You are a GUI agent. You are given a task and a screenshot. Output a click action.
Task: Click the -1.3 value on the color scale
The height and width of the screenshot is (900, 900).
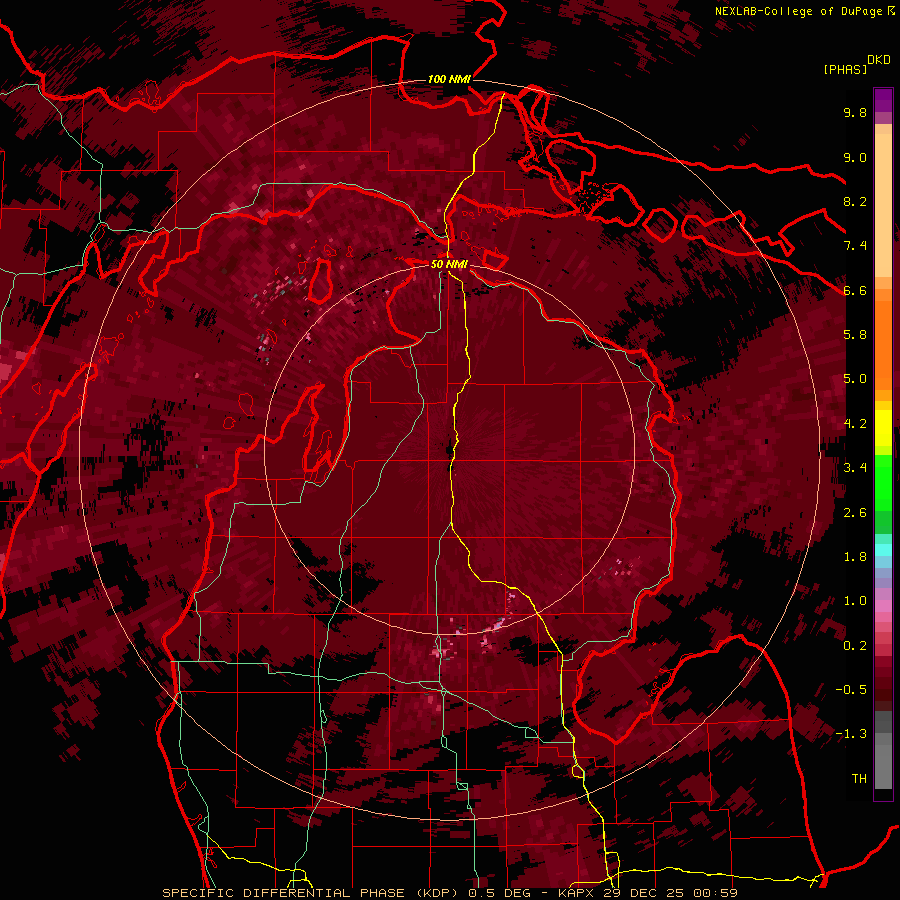coord(851,734)
